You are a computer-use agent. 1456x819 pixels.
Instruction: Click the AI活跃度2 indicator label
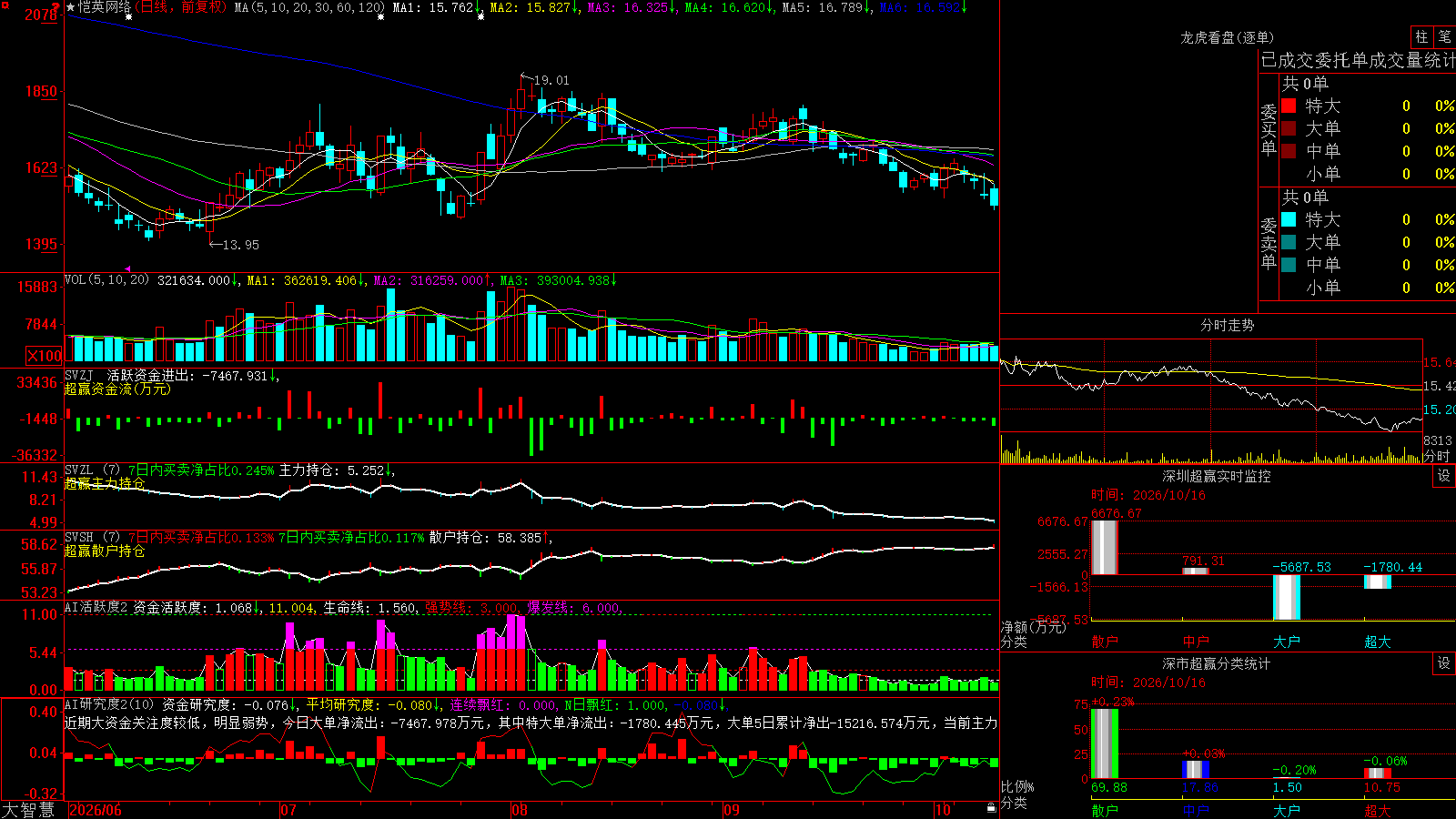[x=96, y=607]
